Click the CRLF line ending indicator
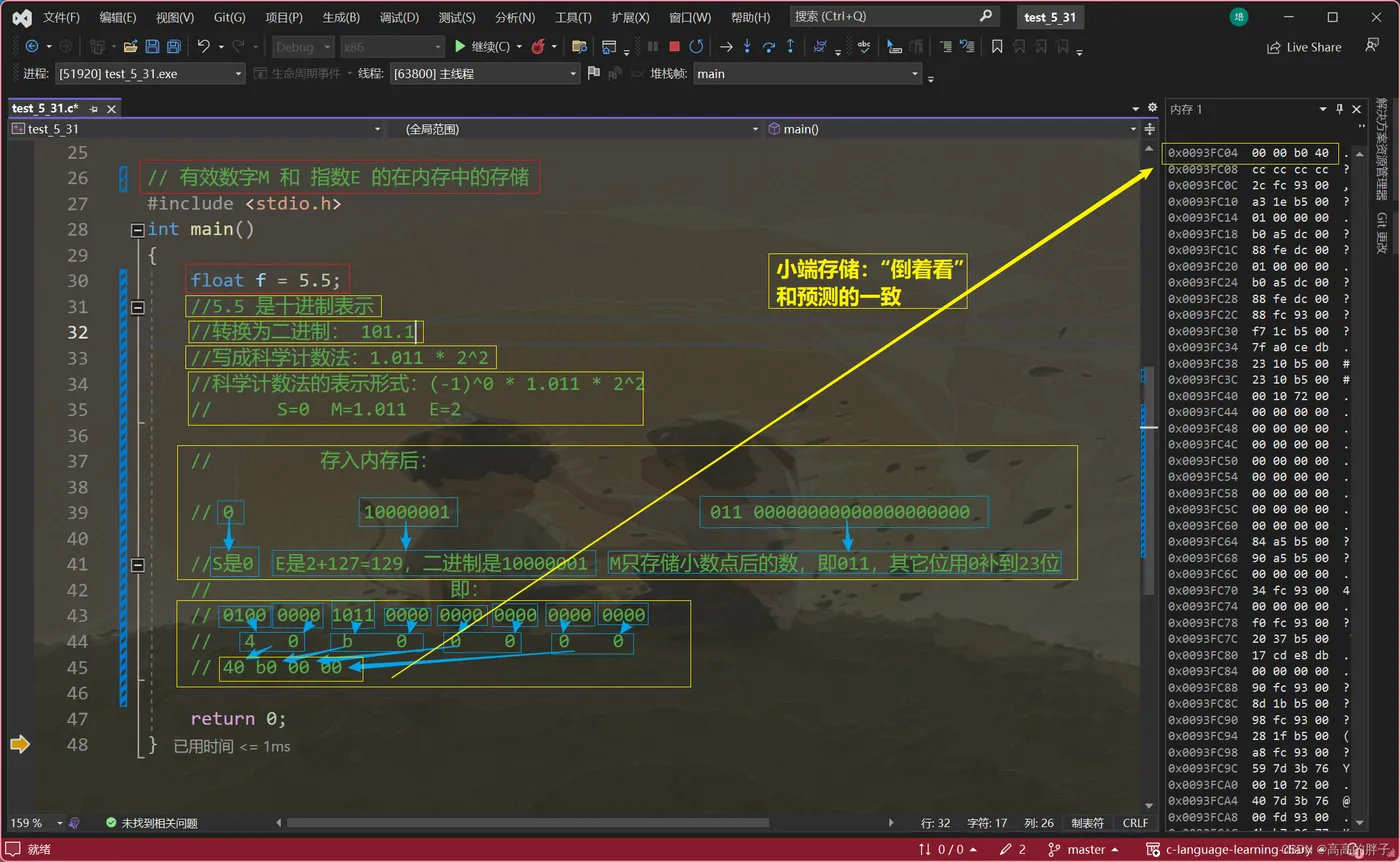This screenshot has width=1400, height=862. tap(1136, 823)
